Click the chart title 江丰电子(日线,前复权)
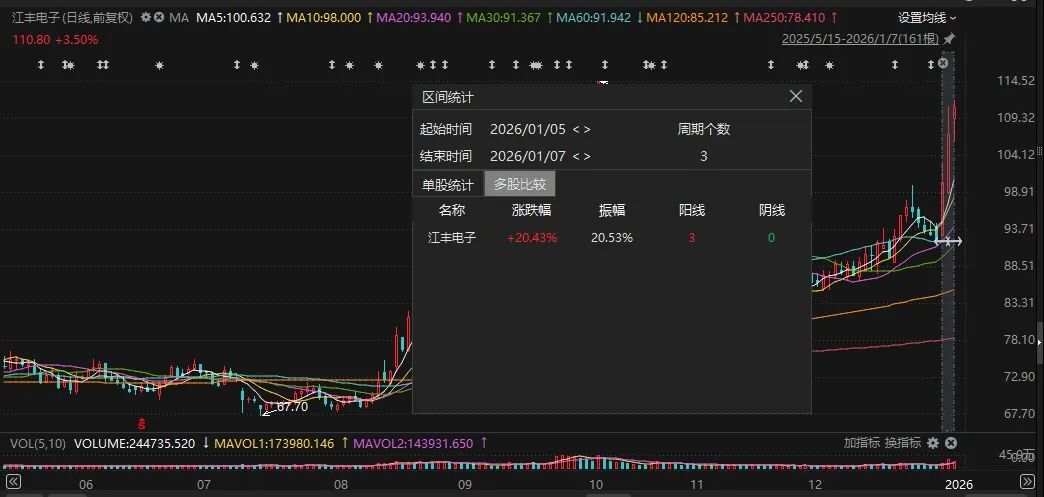 pos(73,18)
